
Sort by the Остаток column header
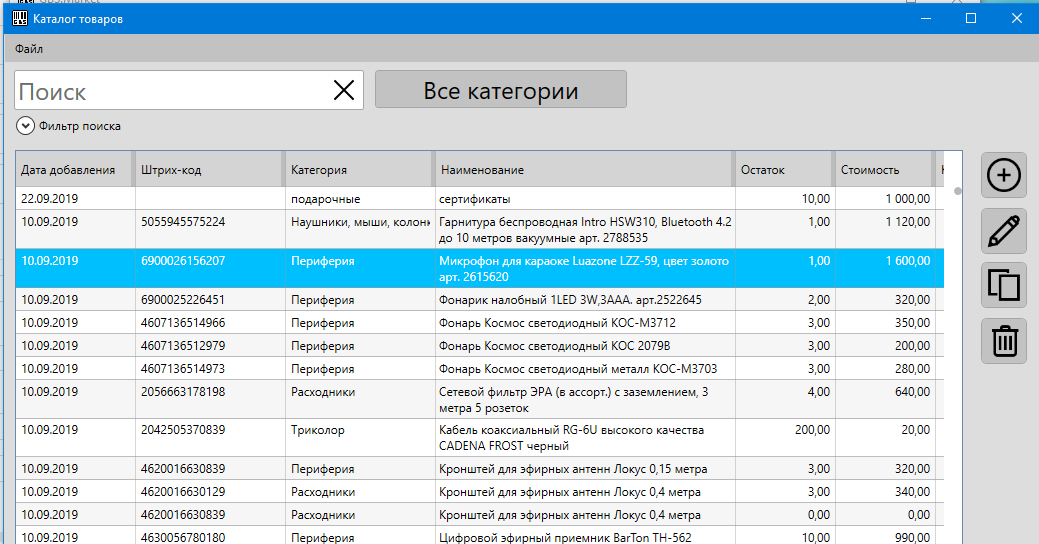(784, 170)
